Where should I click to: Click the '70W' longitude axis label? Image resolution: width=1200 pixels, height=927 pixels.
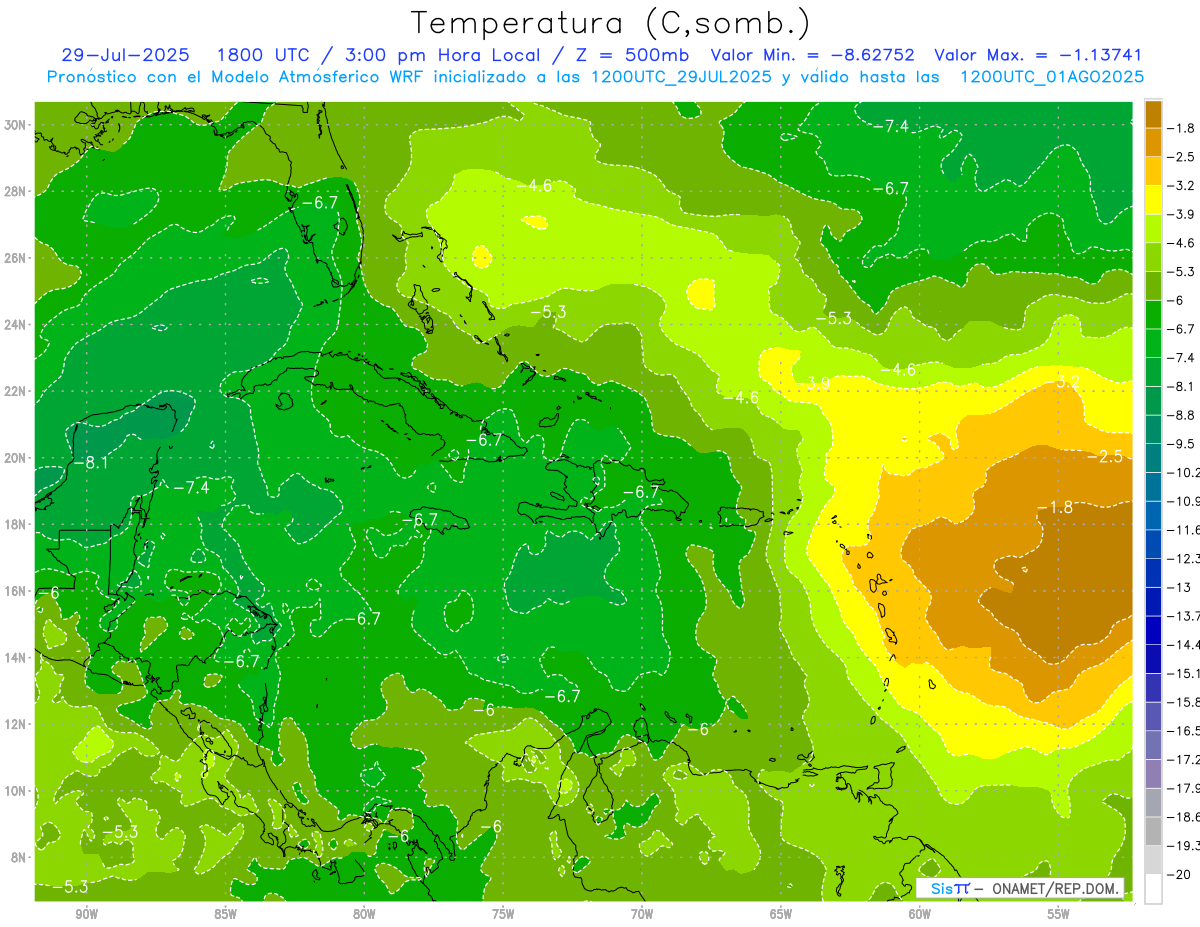[642, 914]
